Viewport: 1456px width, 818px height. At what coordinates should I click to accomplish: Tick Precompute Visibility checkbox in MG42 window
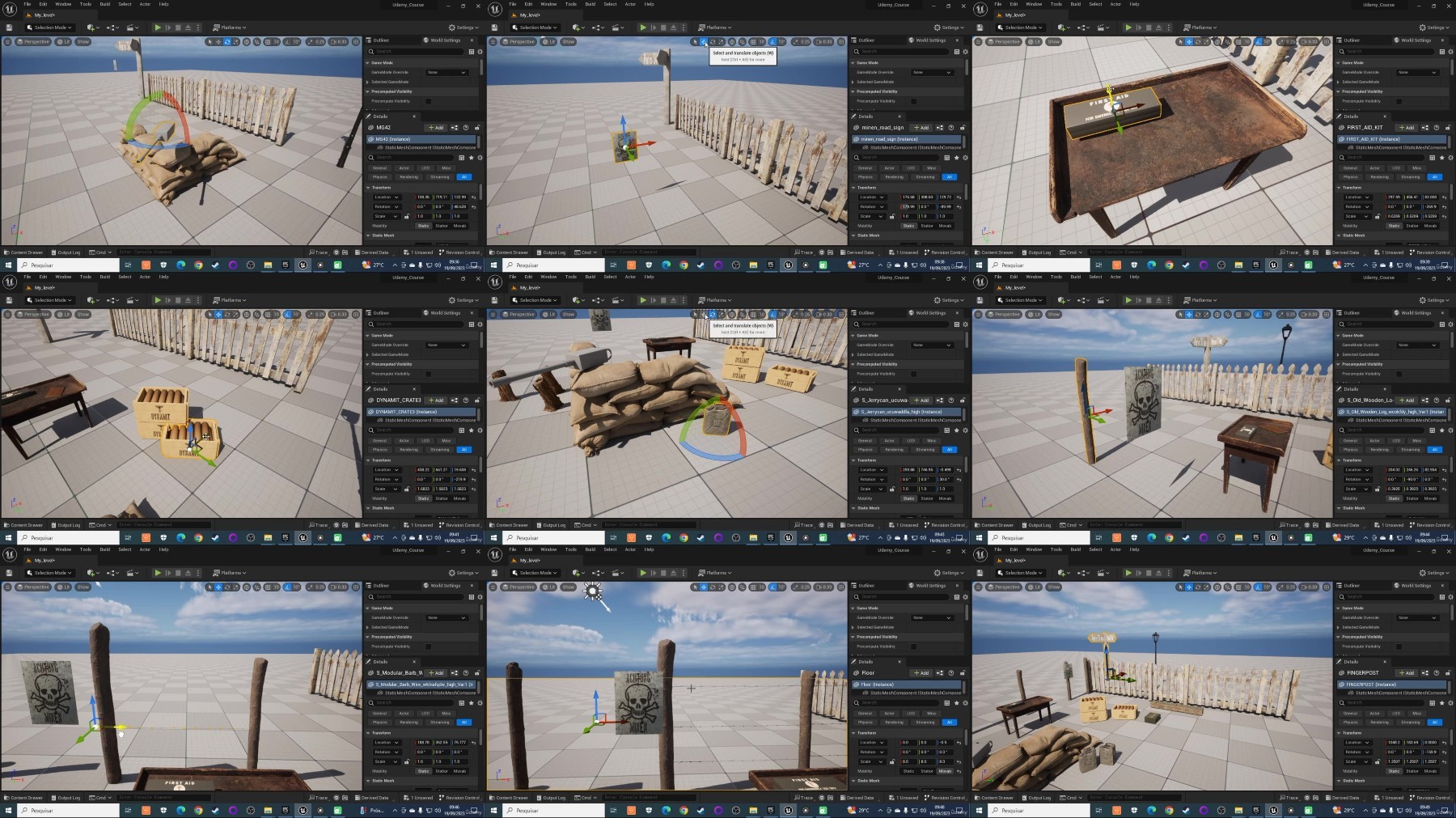coord(428,101)
